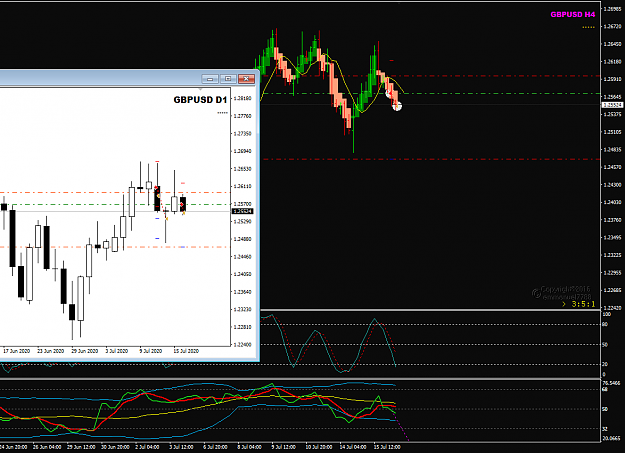Click price level 1.26985 on H4 scale

[x=613, y=9]
